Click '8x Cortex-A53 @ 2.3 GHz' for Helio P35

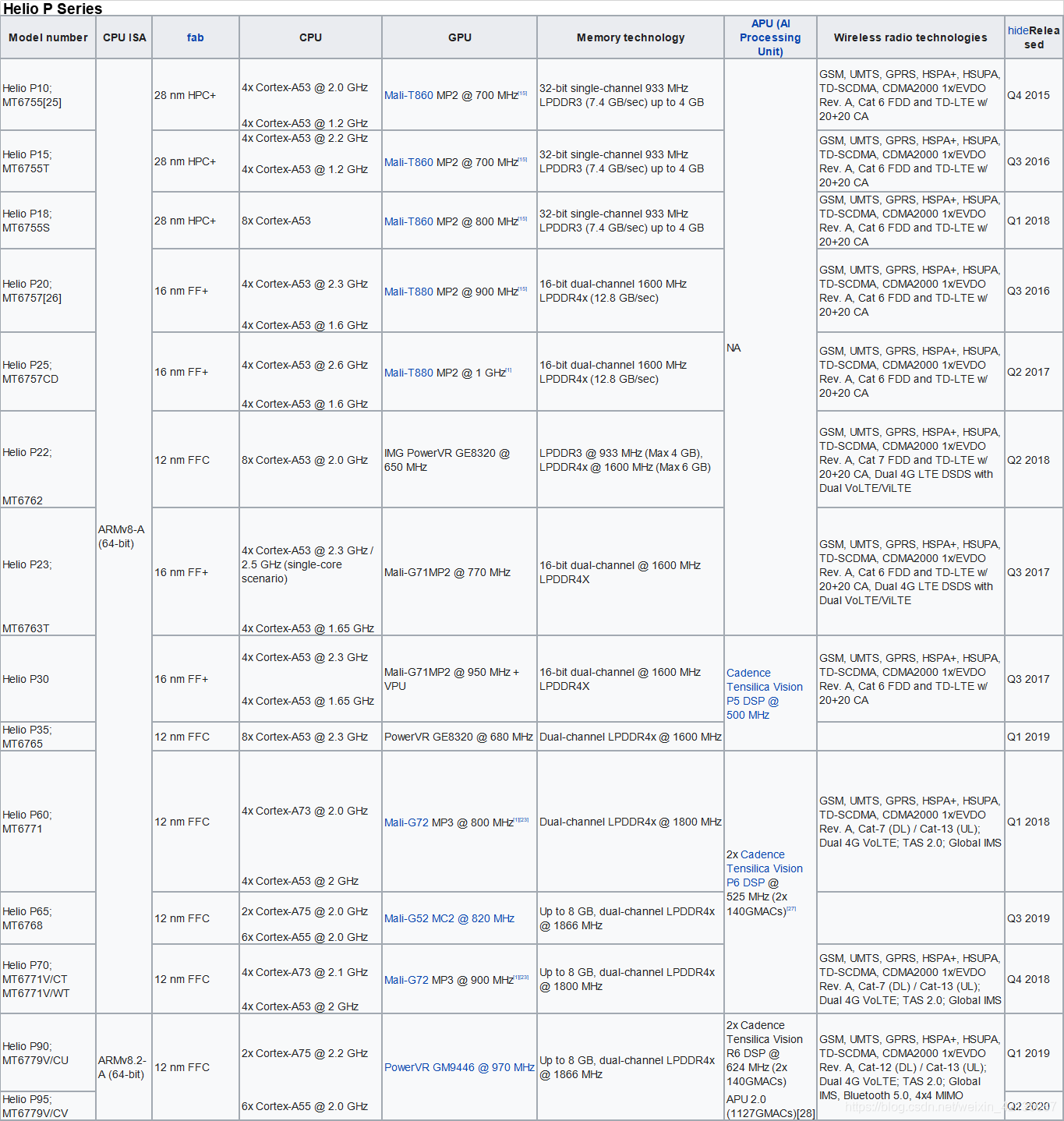click(310, 737)
